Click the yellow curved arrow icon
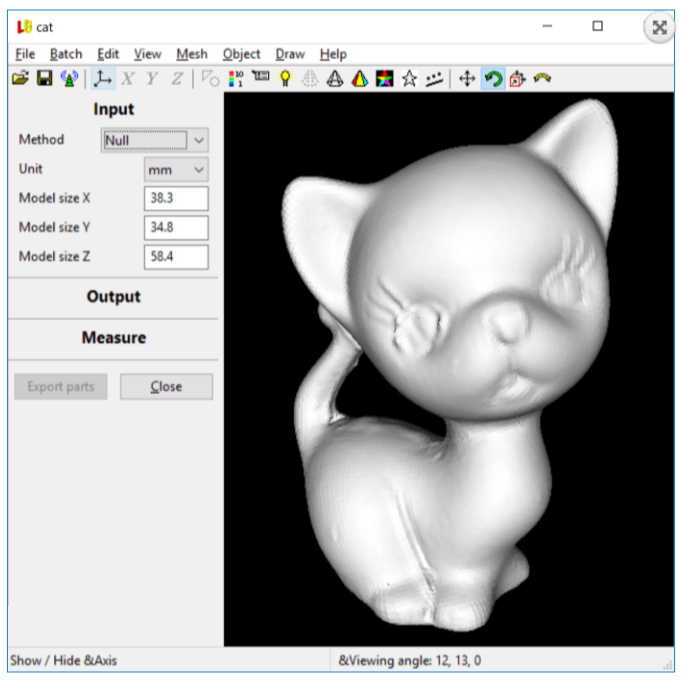681x681 pixels. [x=542, y=78]
